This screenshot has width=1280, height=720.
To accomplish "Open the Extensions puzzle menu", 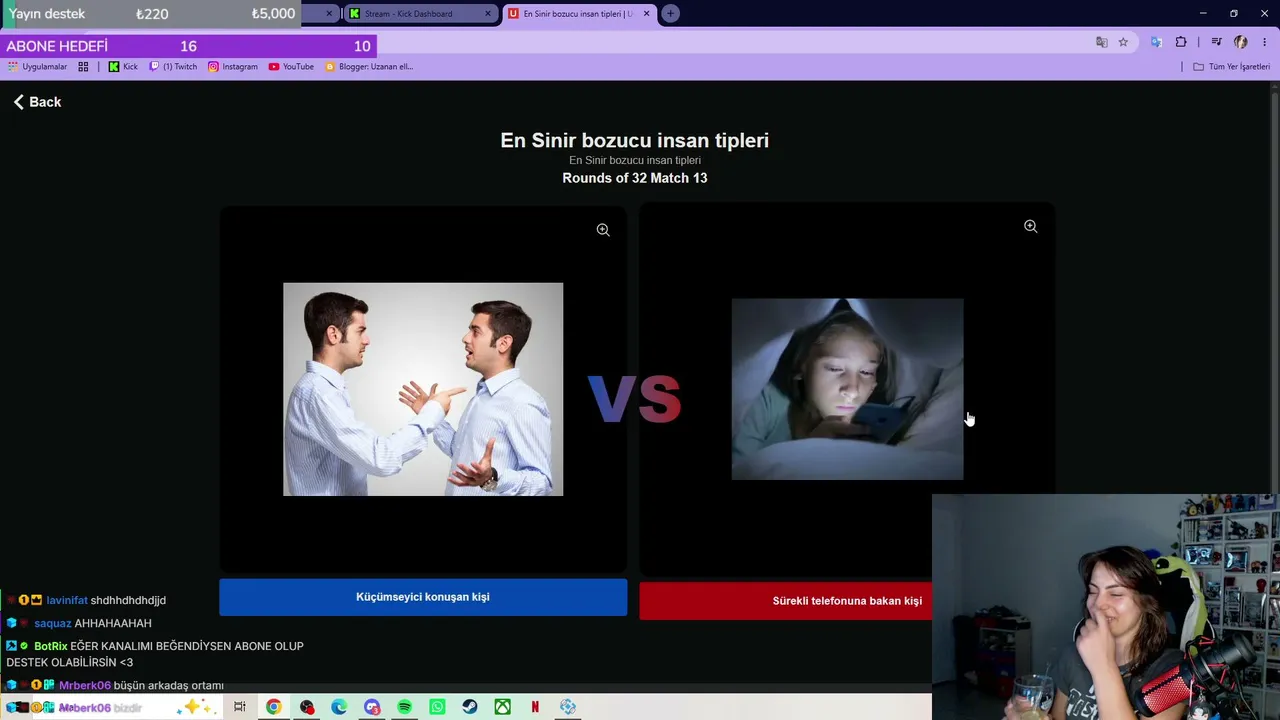I will point(1181,42).
